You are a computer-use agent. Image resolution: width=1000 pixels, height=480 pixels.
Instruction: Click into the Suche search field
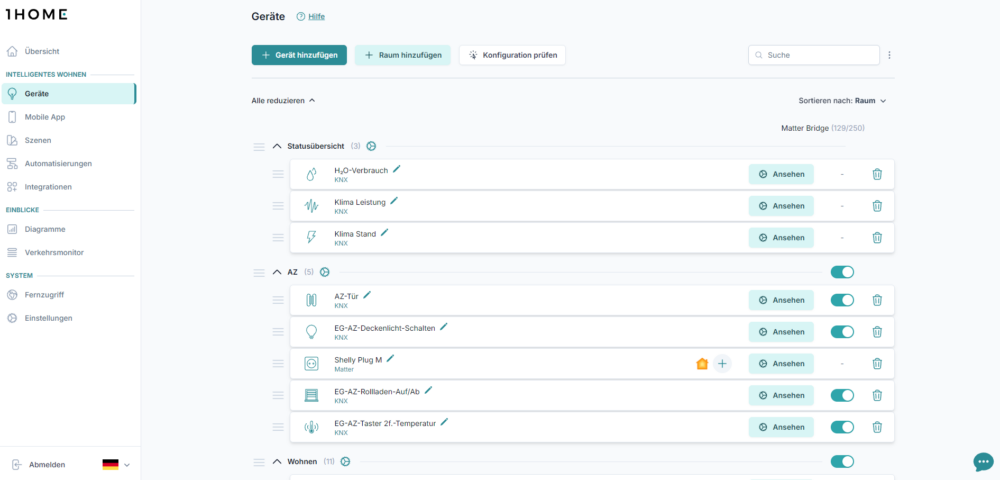(x=814, y=55)
